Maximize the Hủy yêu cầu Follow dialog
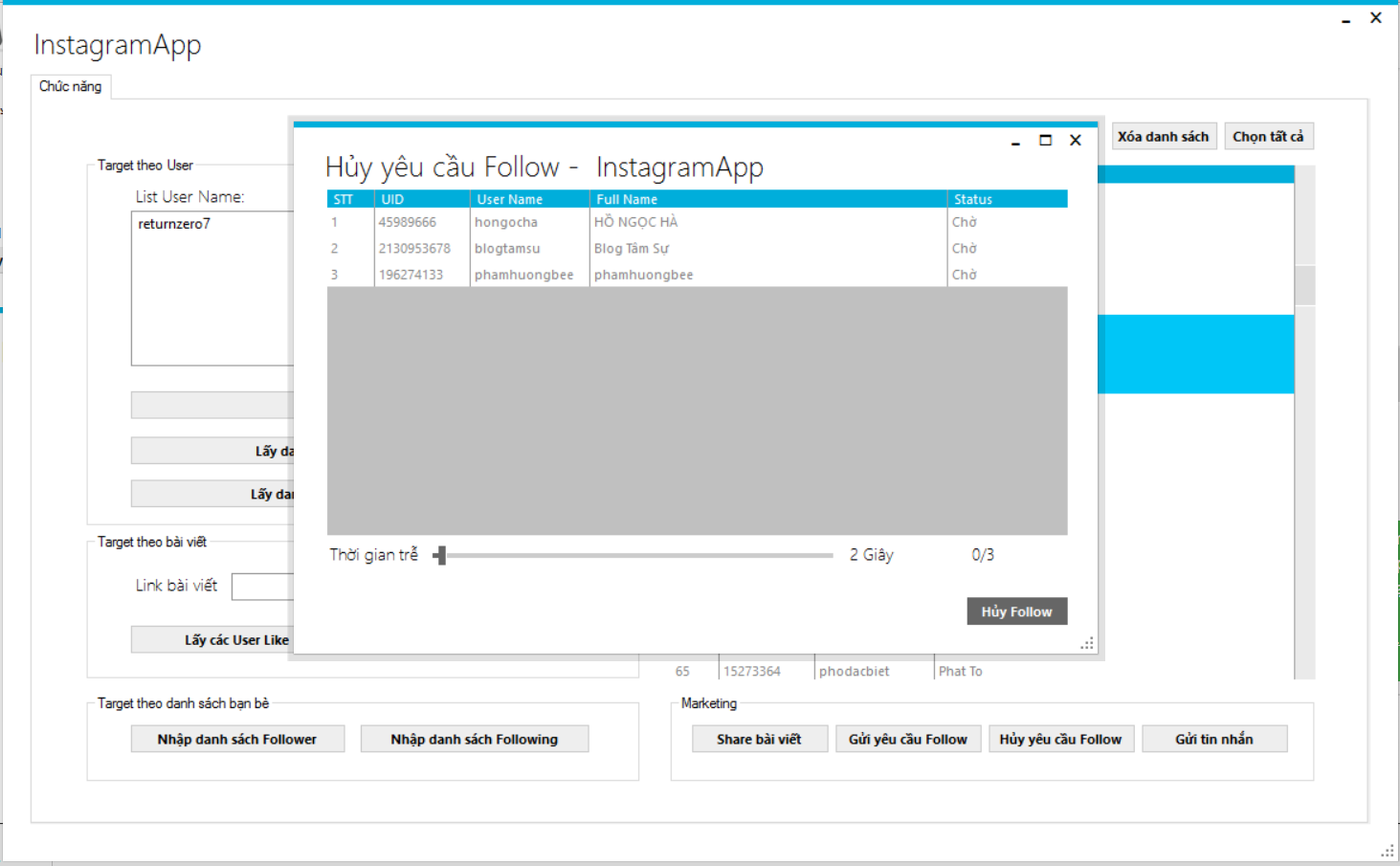Screen dimensions: 1400x866 [1046, 141]
